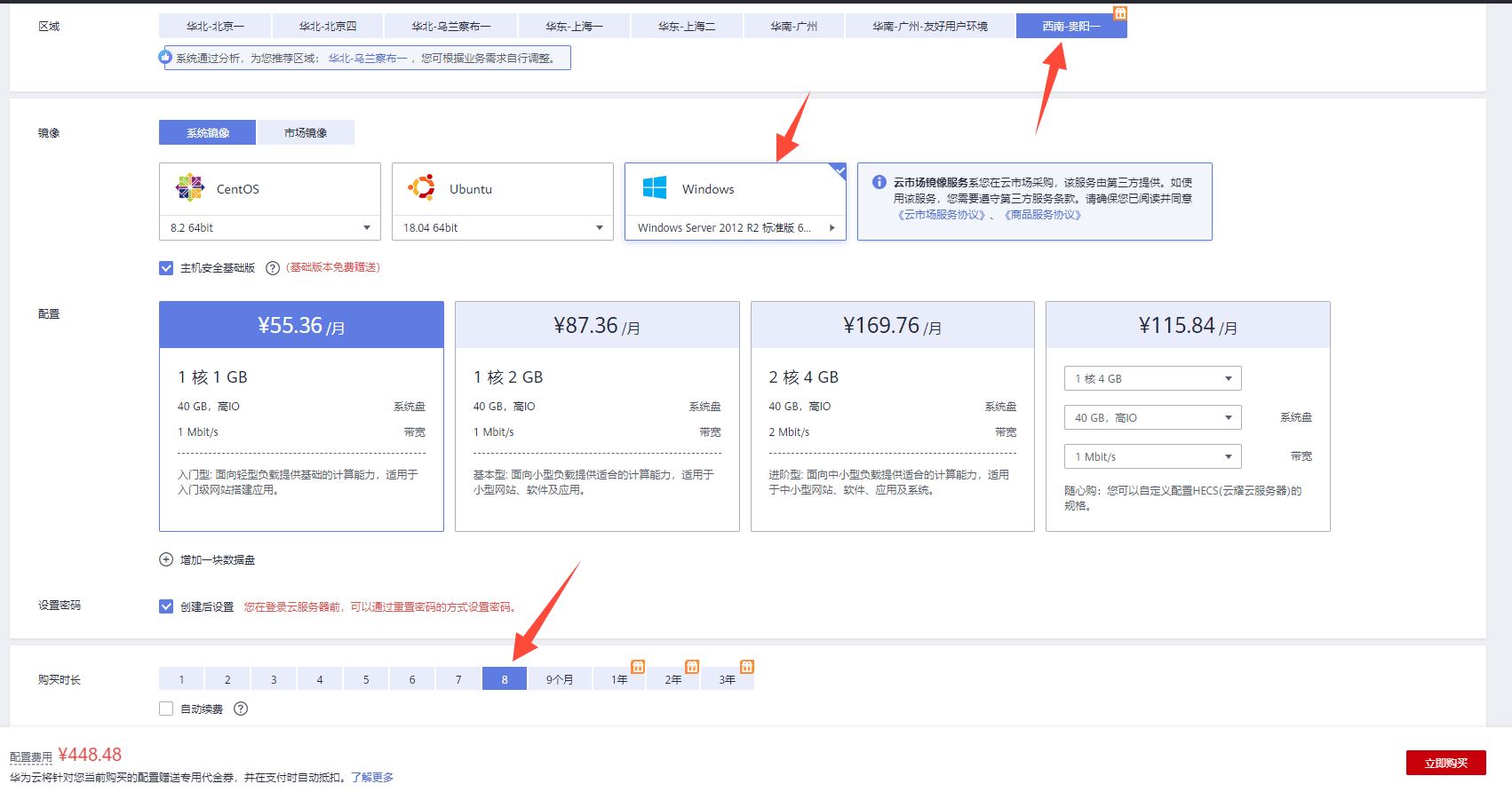Viewport: 1512px width, 792px height.
Task: Open the Ubuntu 18.04 64bit version dropdown
Action: (x=503, y=228)
